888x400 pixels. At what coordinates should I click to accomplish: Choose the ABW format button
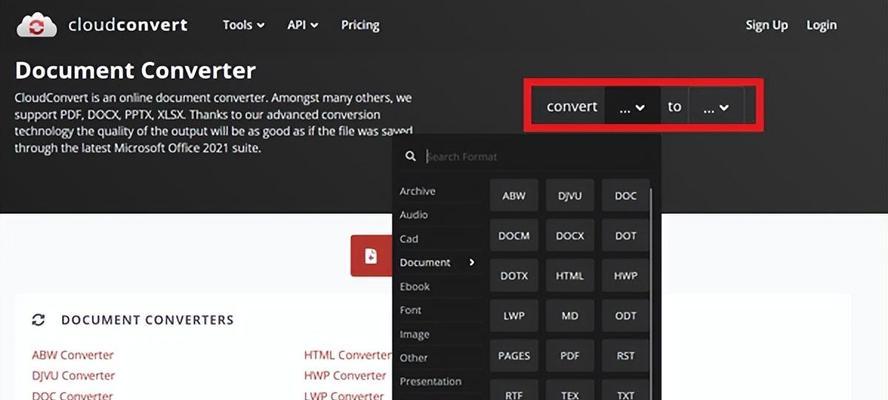514,195
